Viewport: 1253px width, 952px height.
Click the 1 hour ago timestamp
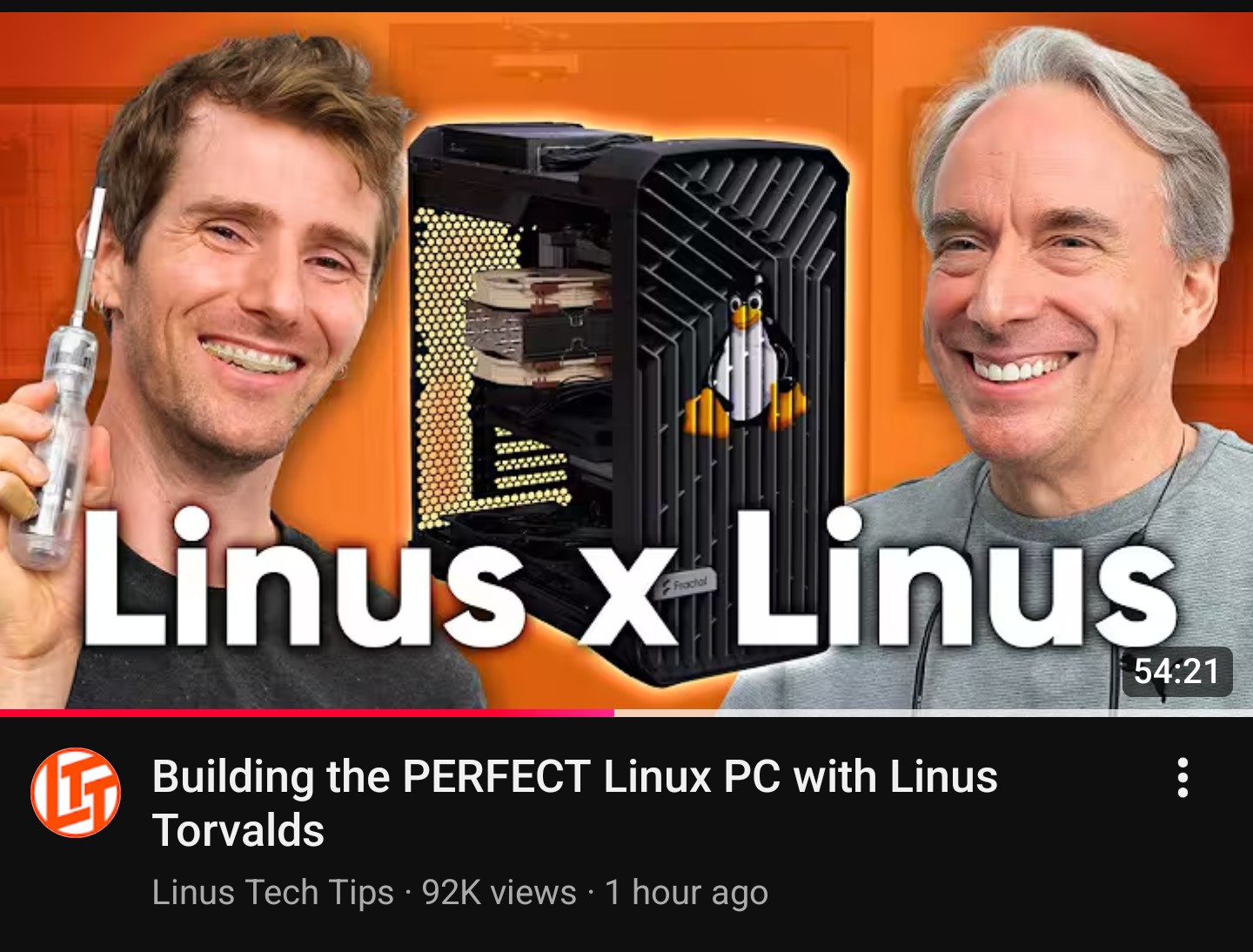point(687,893)
